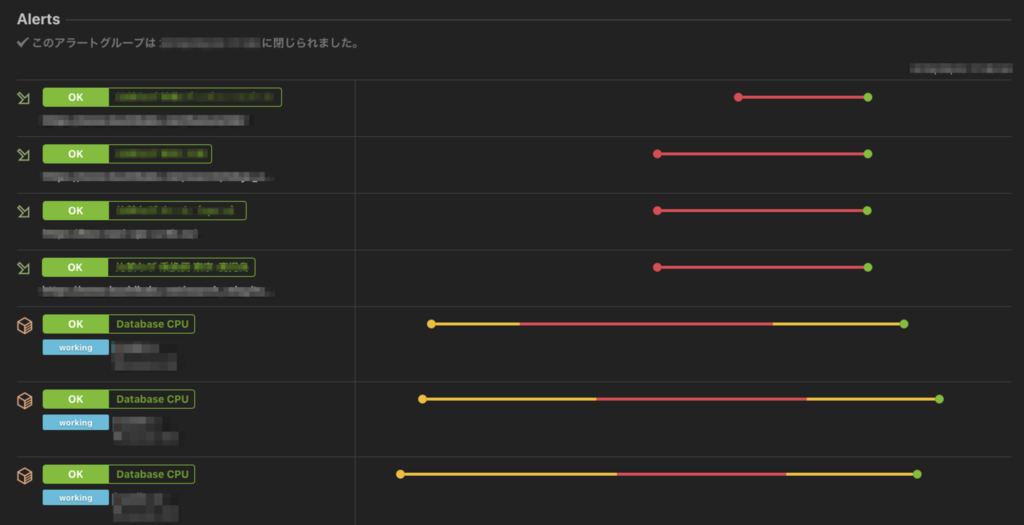The image size is (1024, 525).
Task: Open the third Database CPU monitor label
Action: tap(152, 474)
